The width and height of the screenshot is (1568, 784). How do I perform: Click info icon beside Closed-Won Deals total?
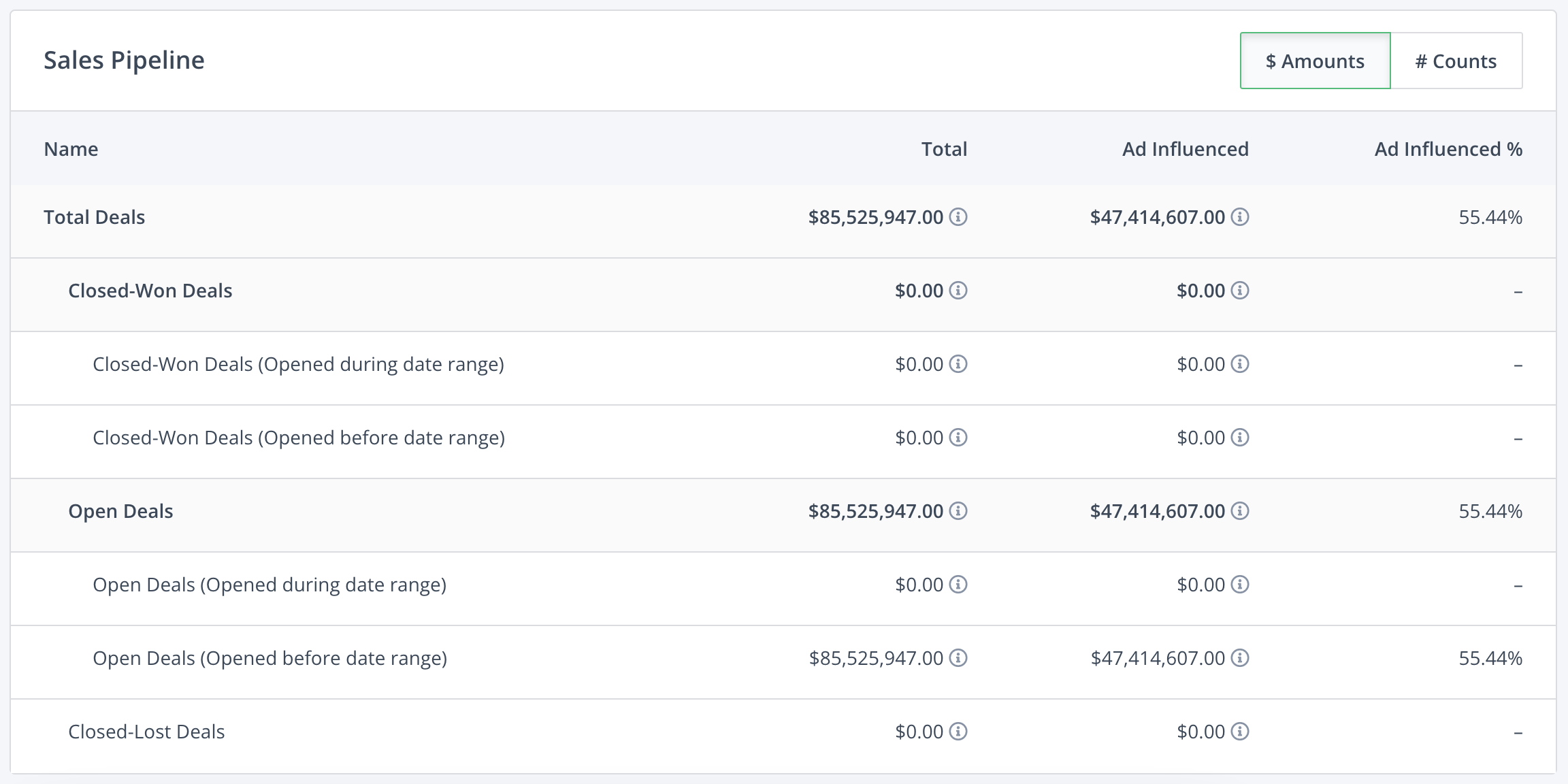click(958, 291)
